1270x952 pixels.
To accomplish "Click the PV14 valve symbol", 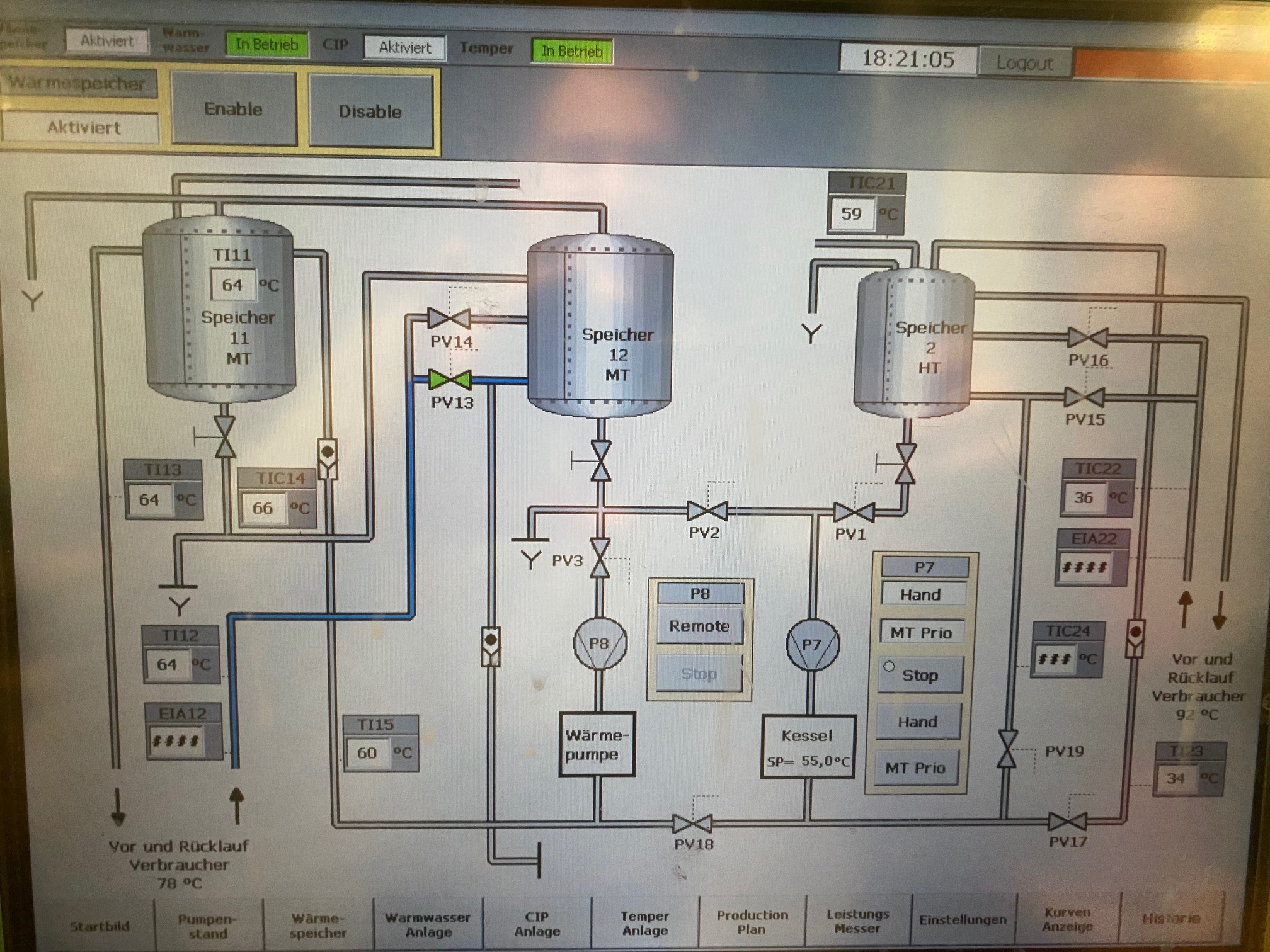I will tap(449, 319).
